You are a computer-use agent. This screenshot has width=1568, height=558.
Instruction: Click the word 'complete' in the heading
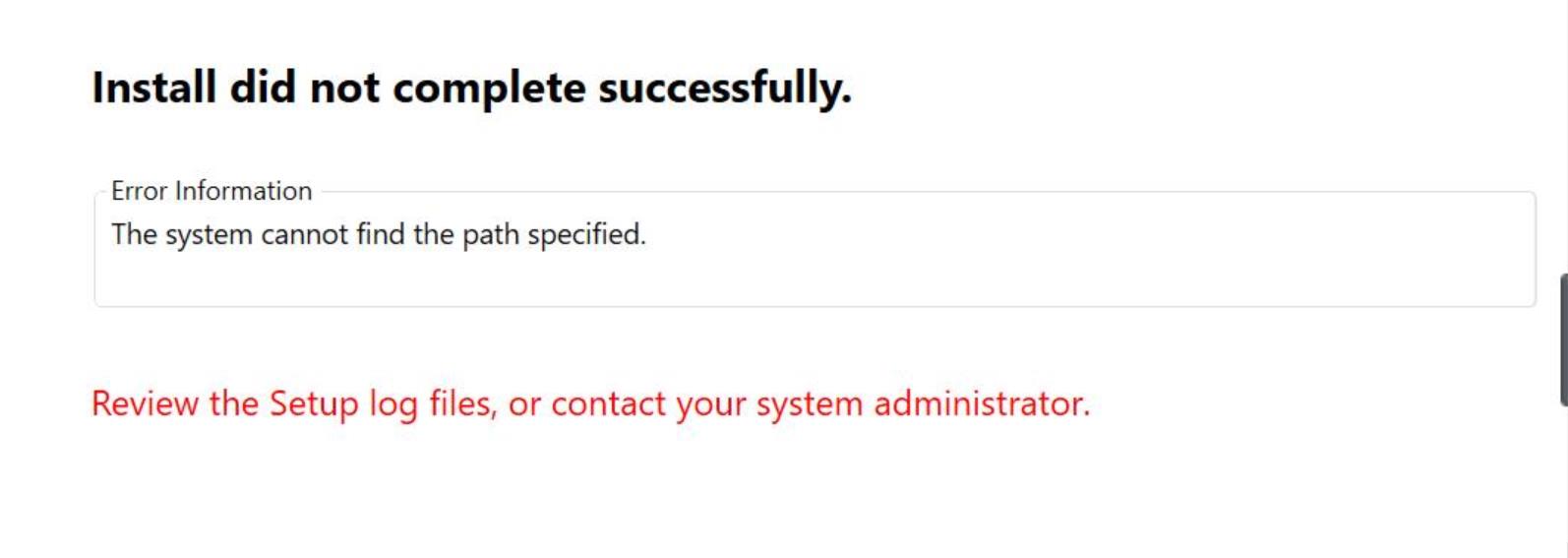coord(489,88)
